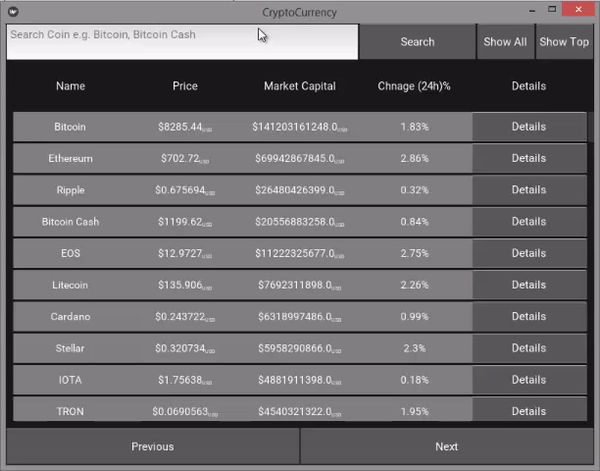
Task: Select the Cardano name cell
Action: coord(70,316)
